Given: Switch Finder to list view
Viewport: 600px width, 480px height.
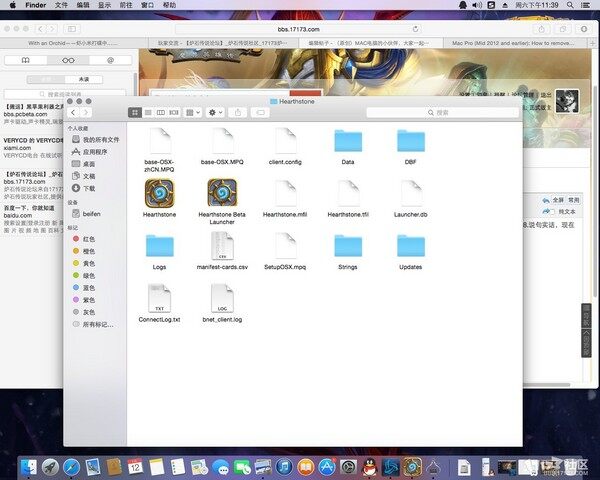Looking at the screenshot, I should coord(148,113).
